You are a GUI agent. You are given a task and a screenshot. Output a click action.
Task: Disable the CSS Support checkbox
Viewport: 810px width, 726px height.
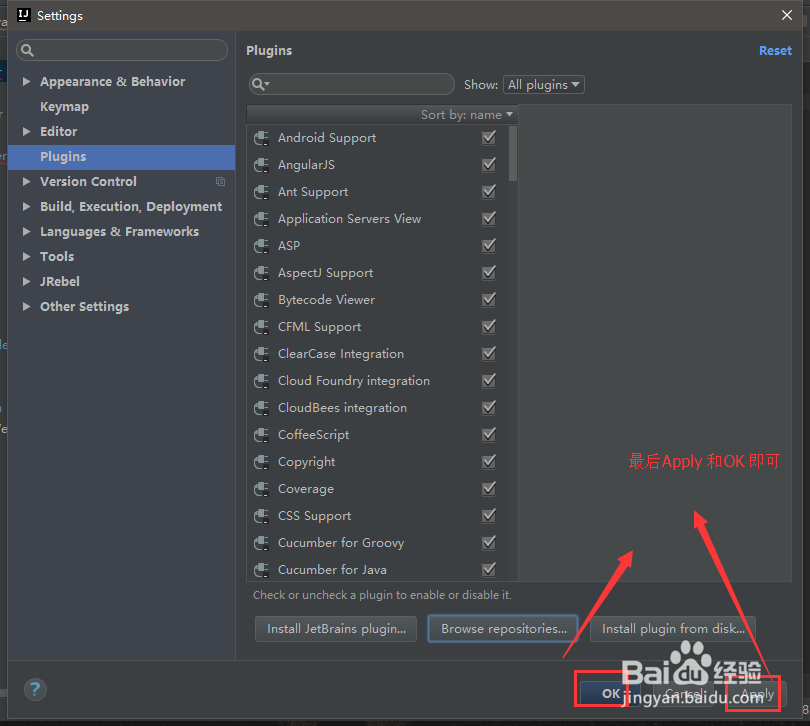(489, 515)
